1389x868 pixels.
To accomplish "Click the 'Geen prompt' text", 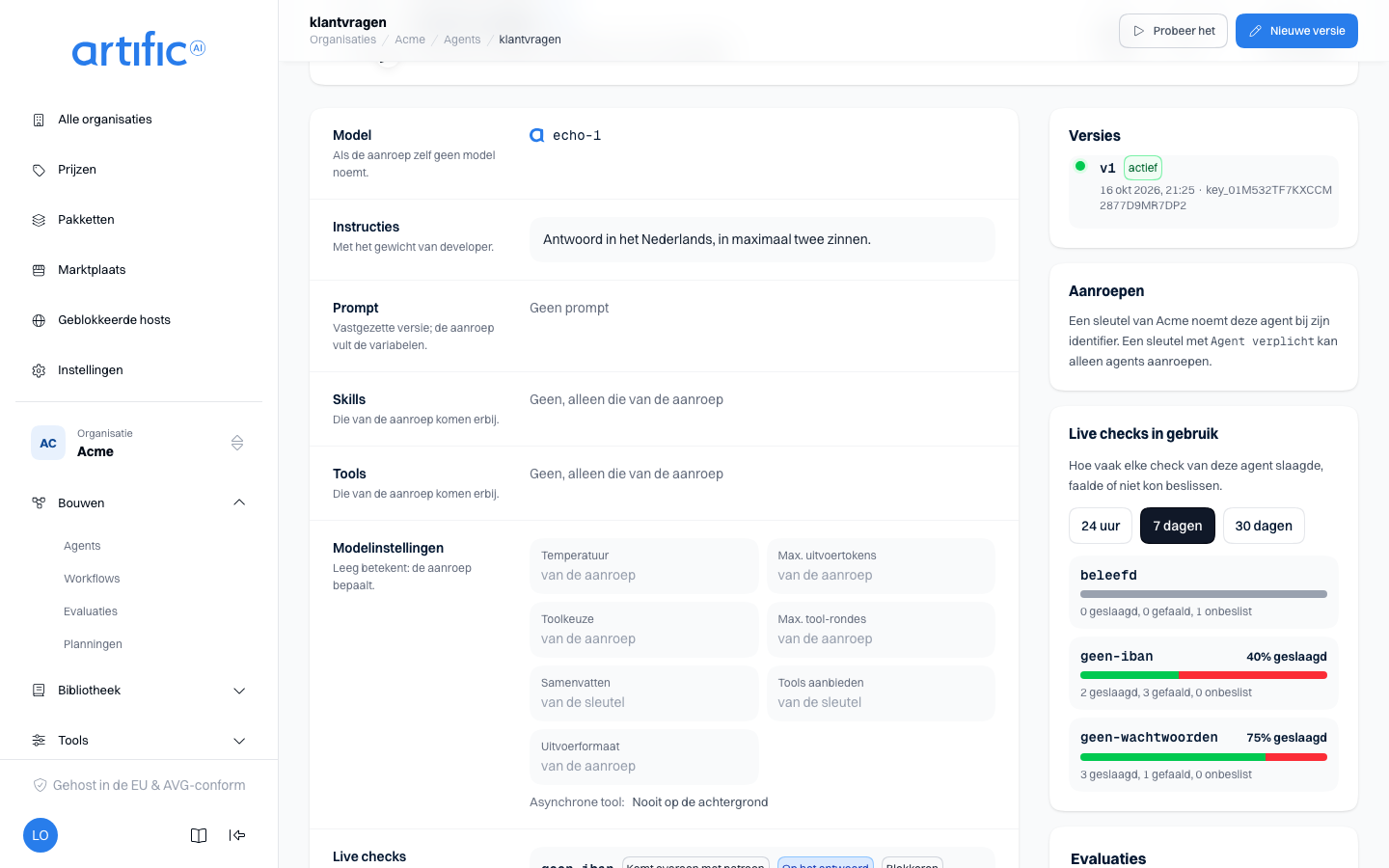I will [569, 309].
